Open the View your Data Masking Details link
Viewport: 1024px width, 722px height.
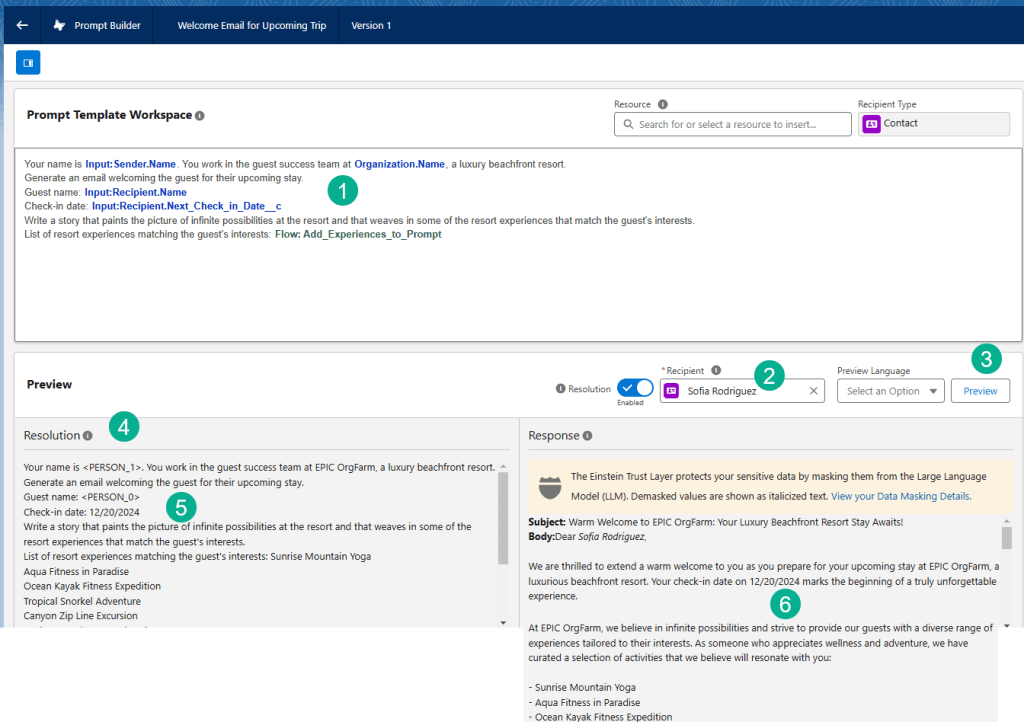tap(899, 496)
